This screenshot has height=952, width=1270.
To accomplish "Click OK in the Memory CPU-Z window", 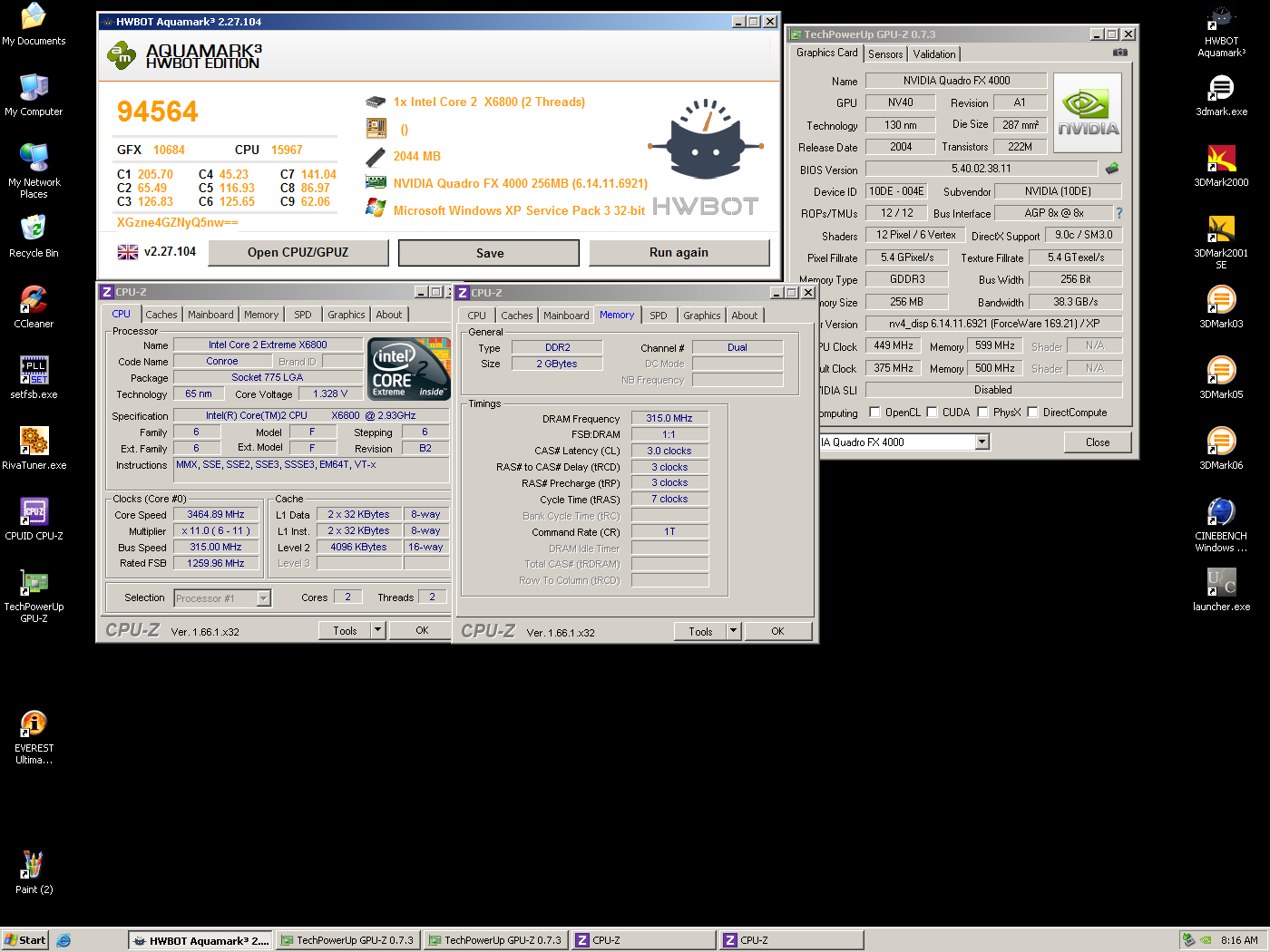I will (777, 631).
